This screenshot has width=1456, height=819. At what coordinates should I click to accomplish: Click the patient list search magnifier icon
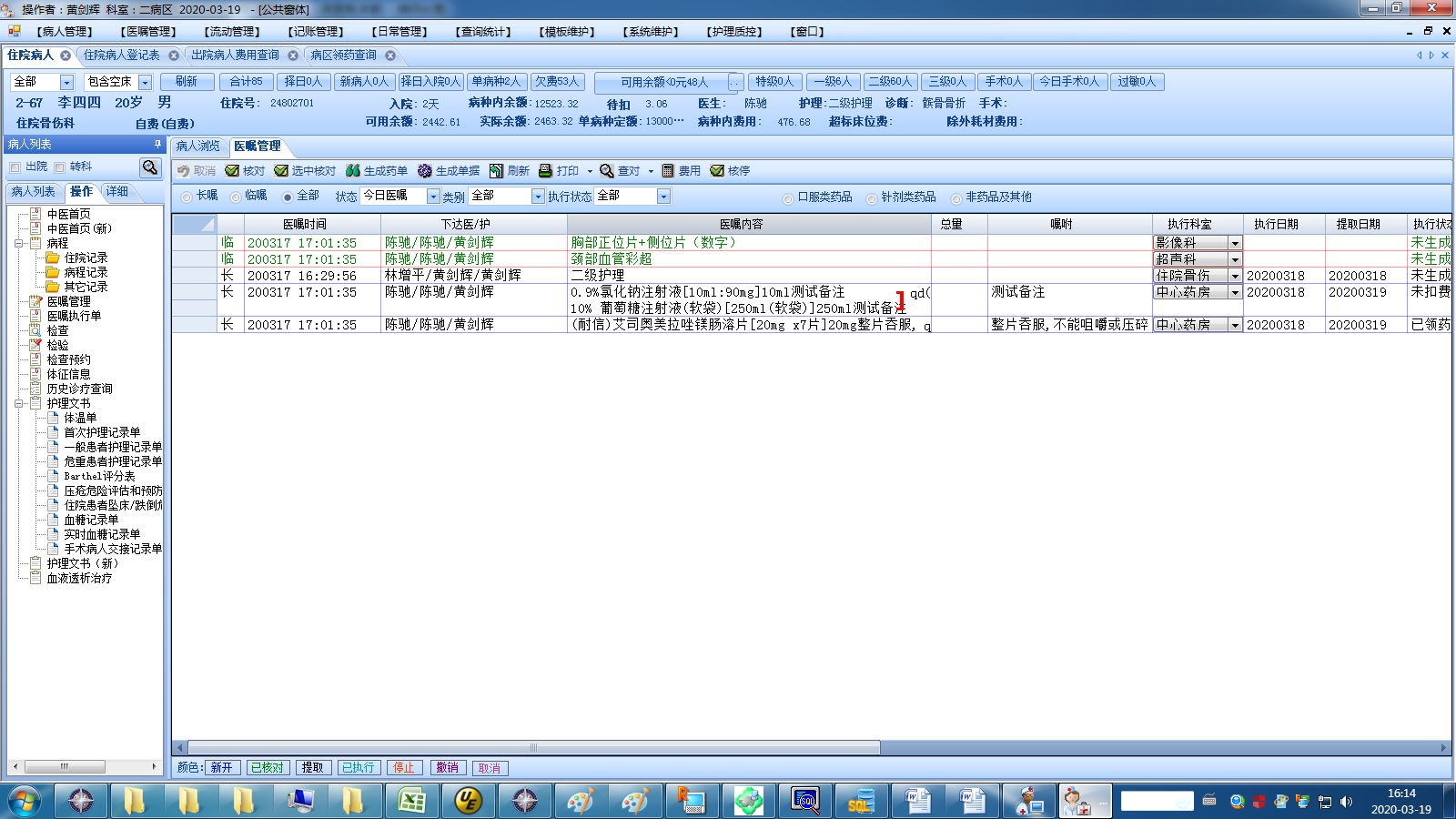click(x=150, y=167)
